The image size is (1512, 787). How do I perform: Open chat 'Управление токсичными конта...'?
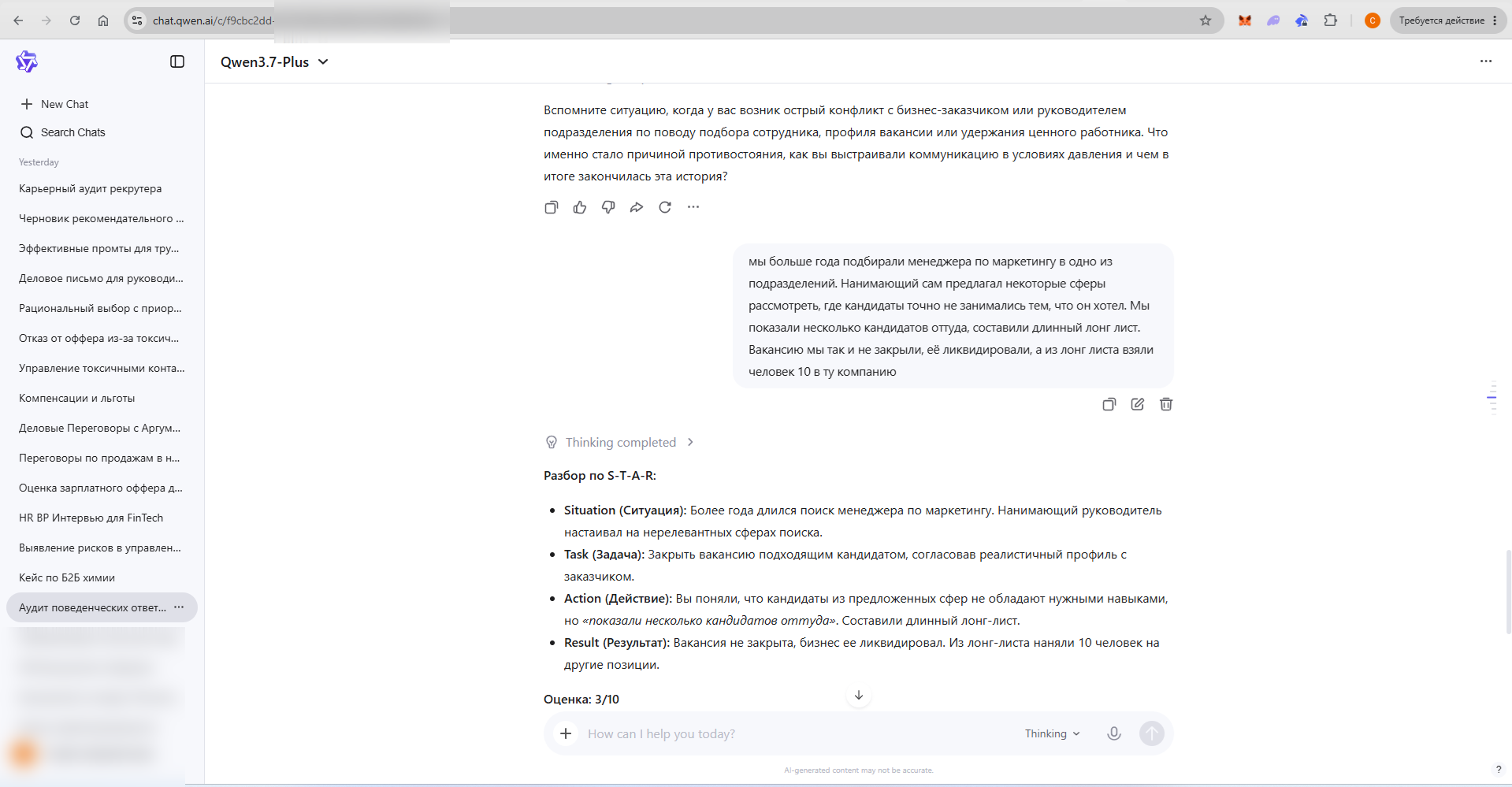(102, 368)
